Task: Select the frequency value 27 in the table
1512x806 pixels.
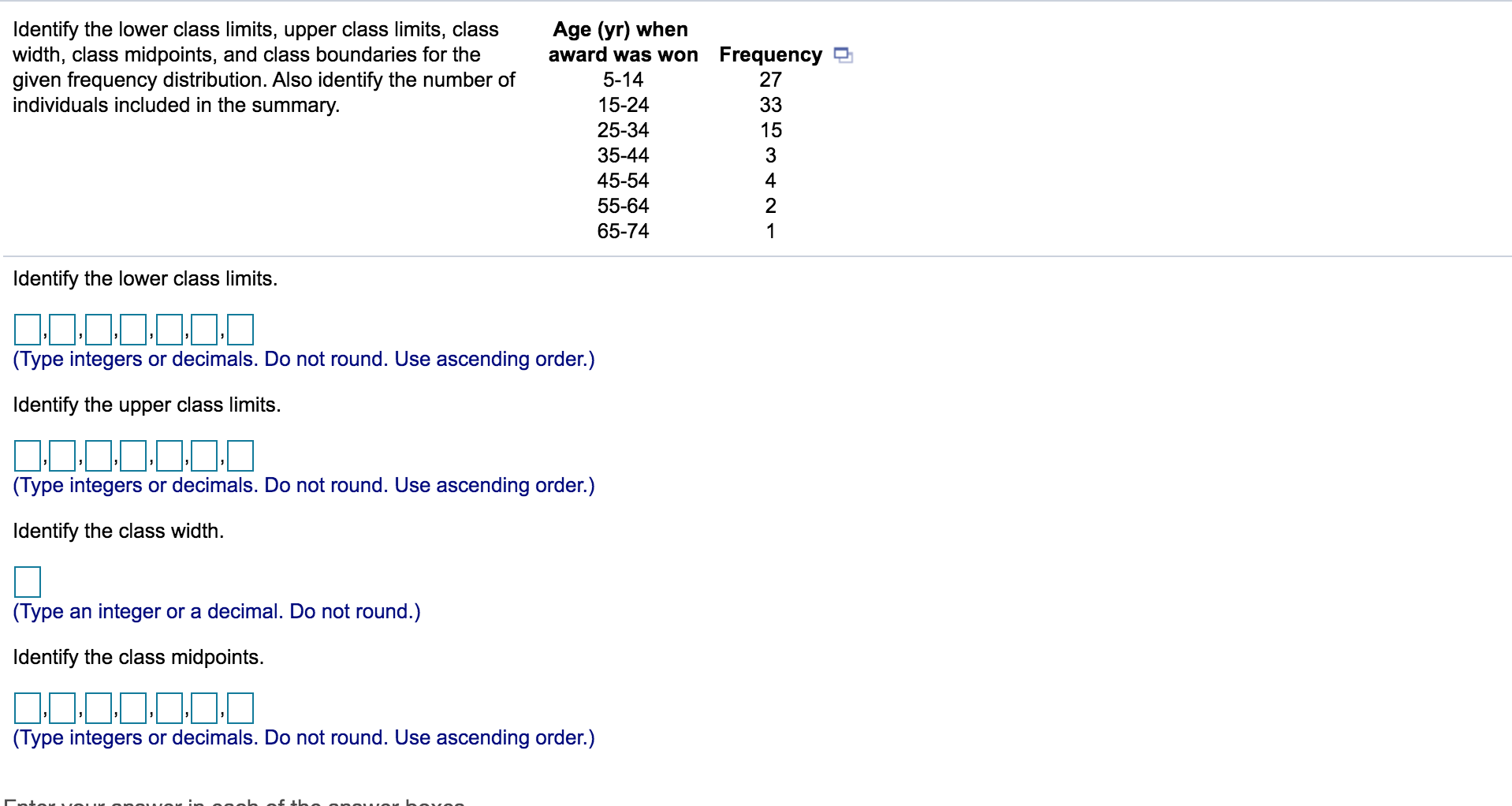Action: tap(770, 80)
